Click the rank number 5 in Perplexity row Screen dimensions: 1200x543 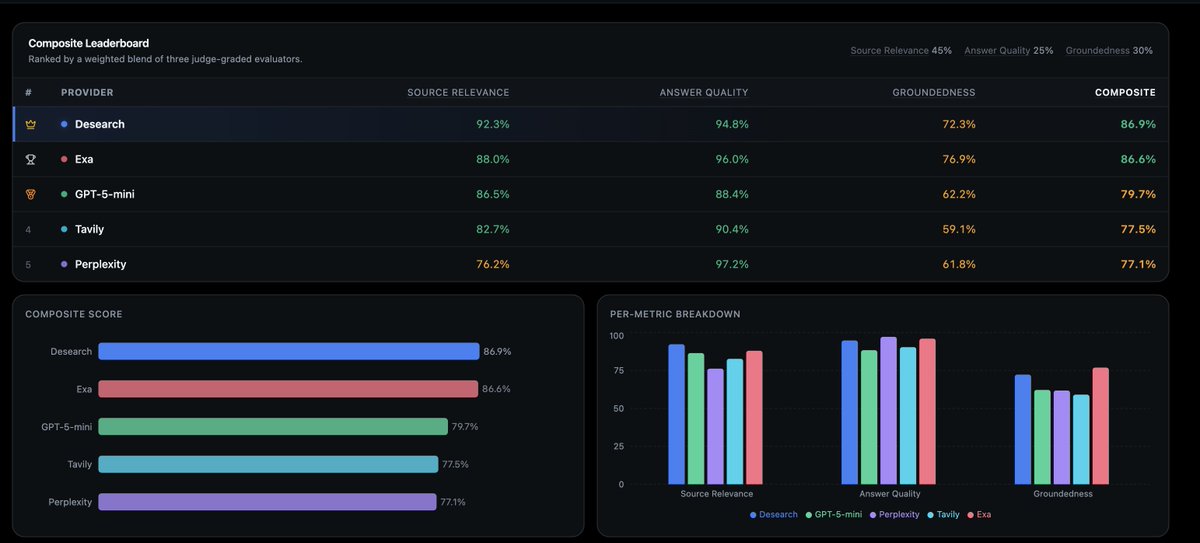[x=29, y=264]
